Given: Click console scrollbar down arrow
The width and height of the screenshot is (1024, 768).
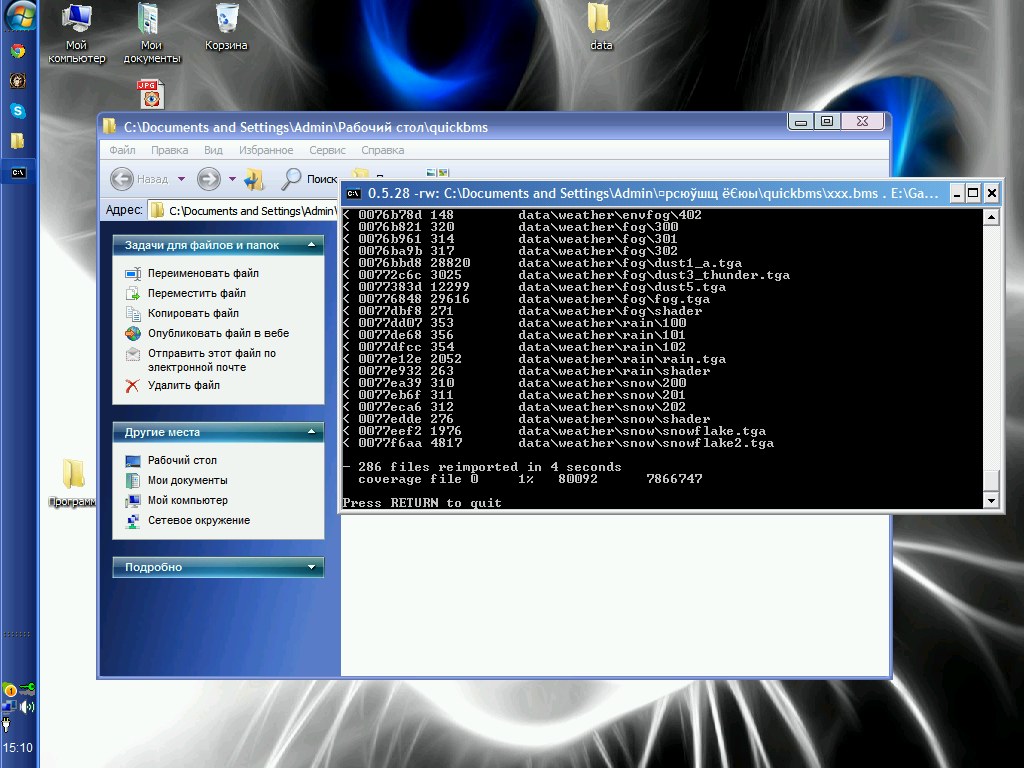Looking at the screenshot, I should (991, 501).
